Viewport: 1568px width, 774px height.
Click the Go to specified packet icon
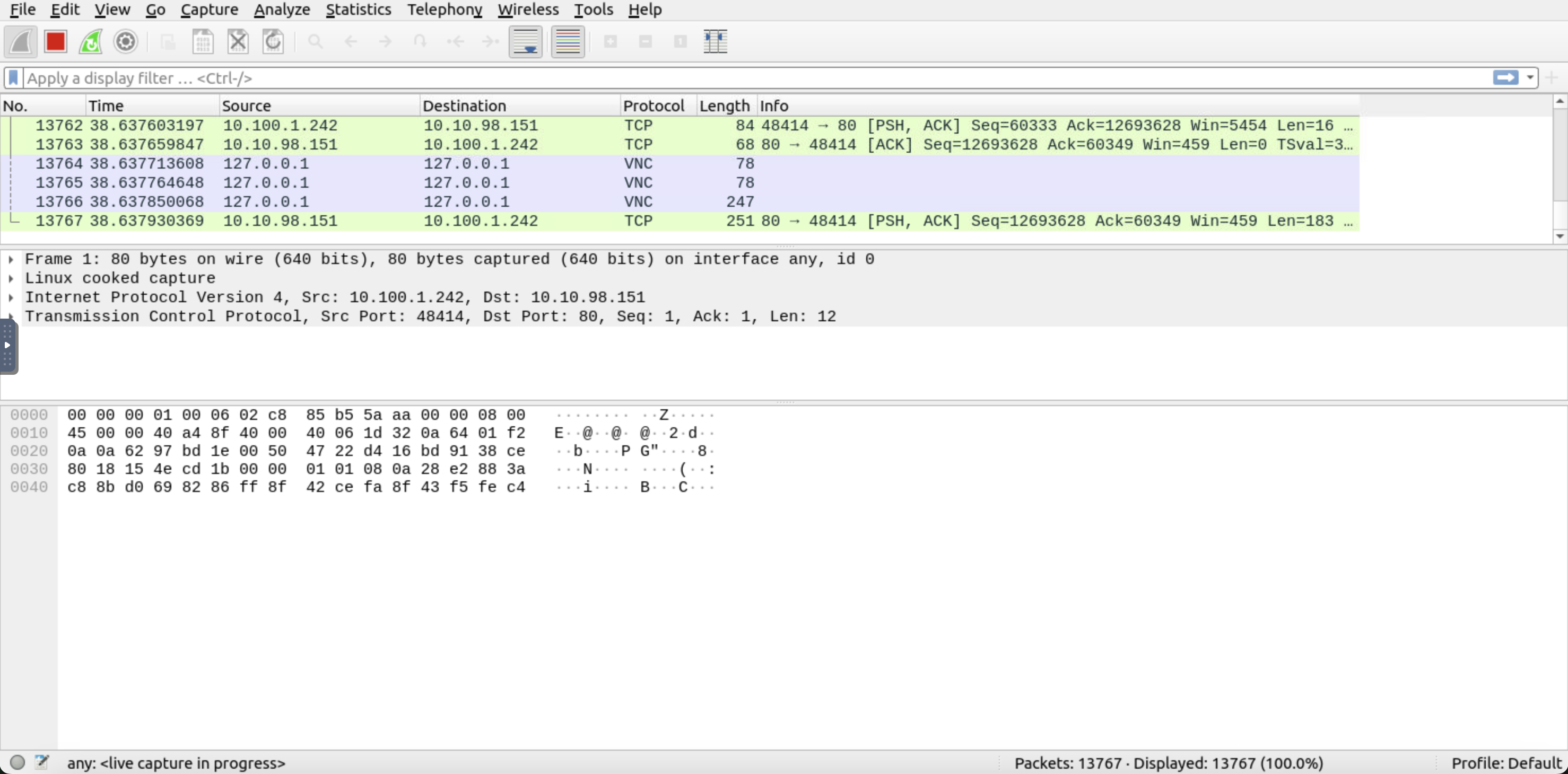[420, 42]
